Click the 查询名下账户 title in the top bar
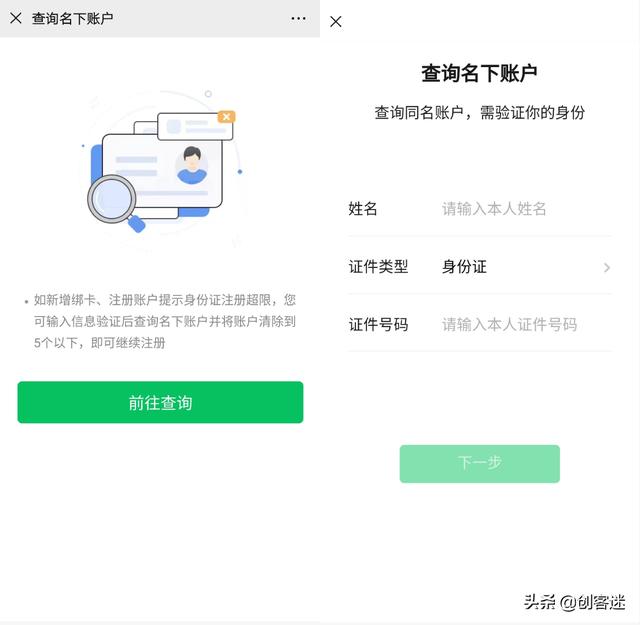 [x=73, y=18]
